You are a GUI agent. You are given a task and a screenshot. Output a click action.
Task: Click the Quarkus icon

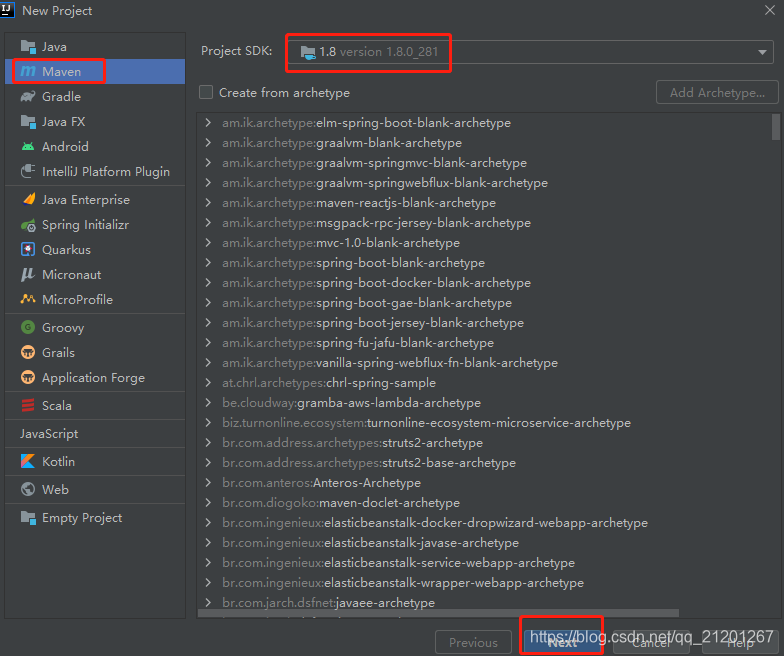coord(28,250)
